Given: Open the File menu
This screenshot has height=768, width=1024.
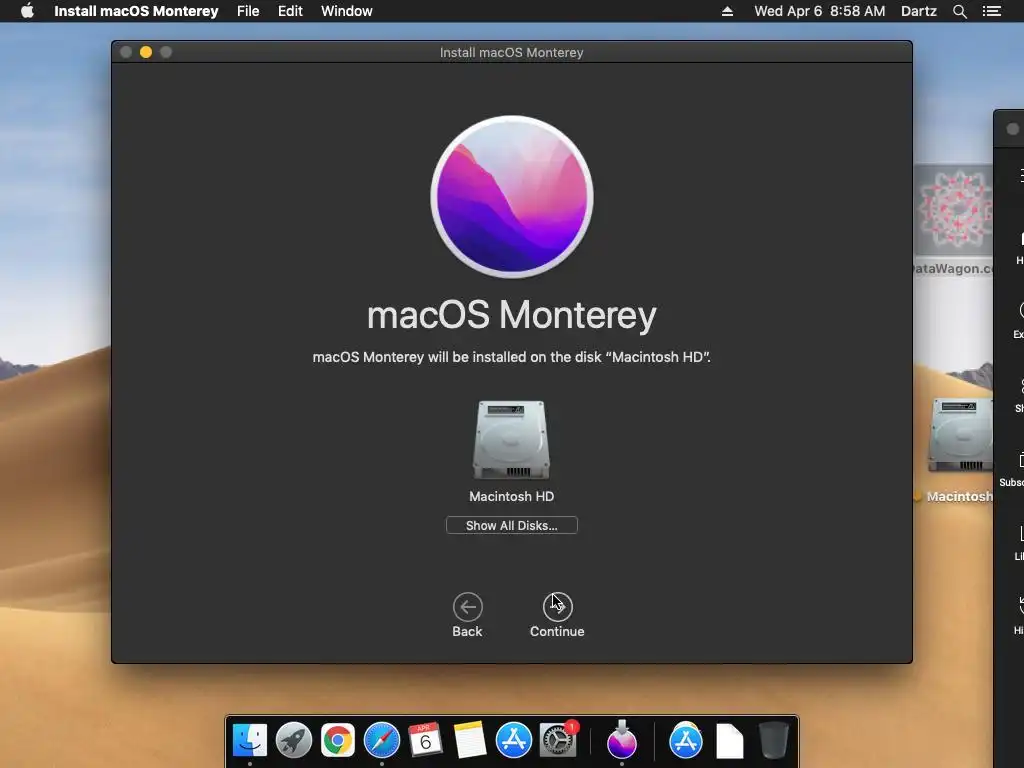Looking at the screenshot, I should pyautogui.click(x=248, y=11).
